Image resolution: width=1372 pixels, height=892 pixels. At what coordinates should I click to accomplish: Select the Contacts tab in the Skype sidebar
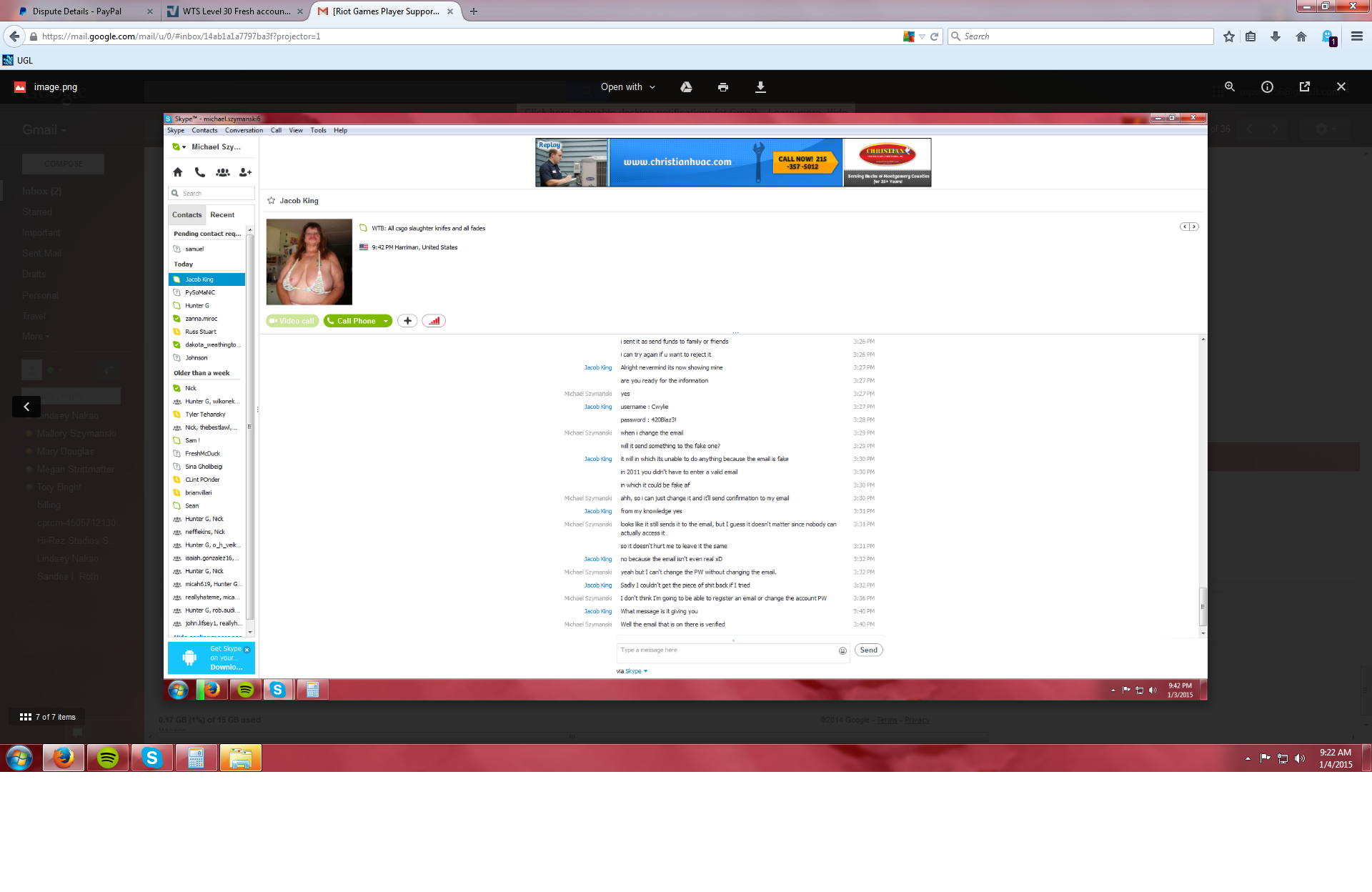coord(187,214)
